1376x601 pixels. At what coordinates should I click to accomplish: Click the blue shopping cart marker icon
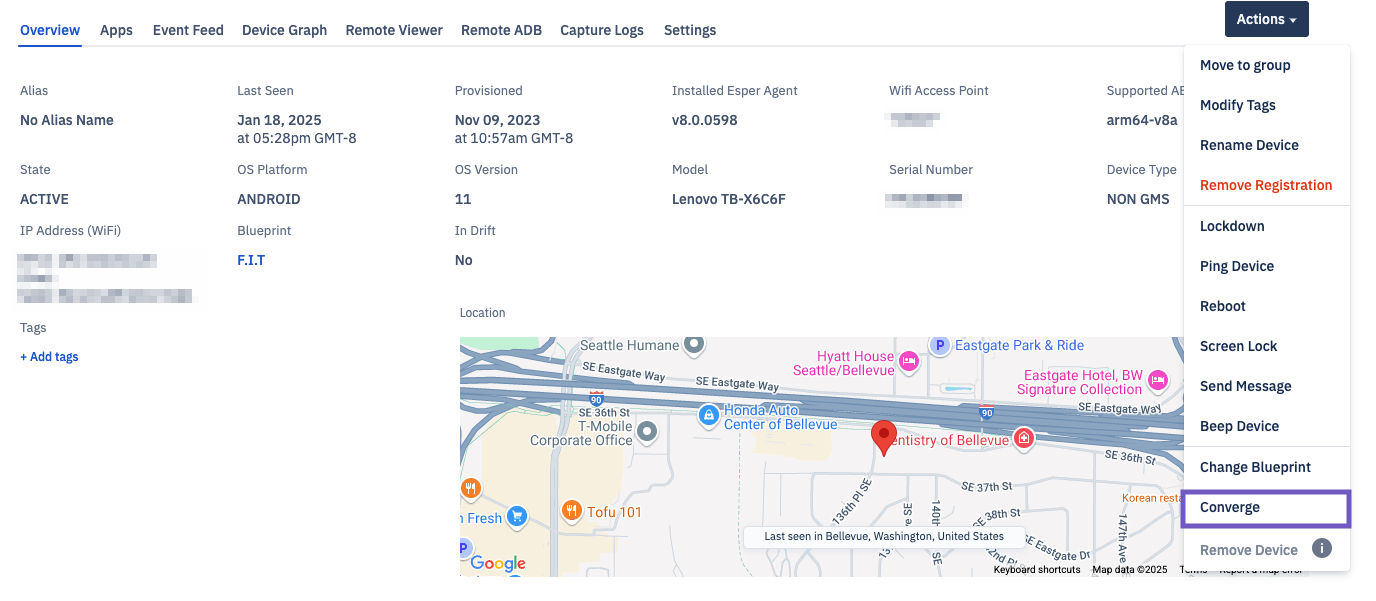[x=516, y=516]
